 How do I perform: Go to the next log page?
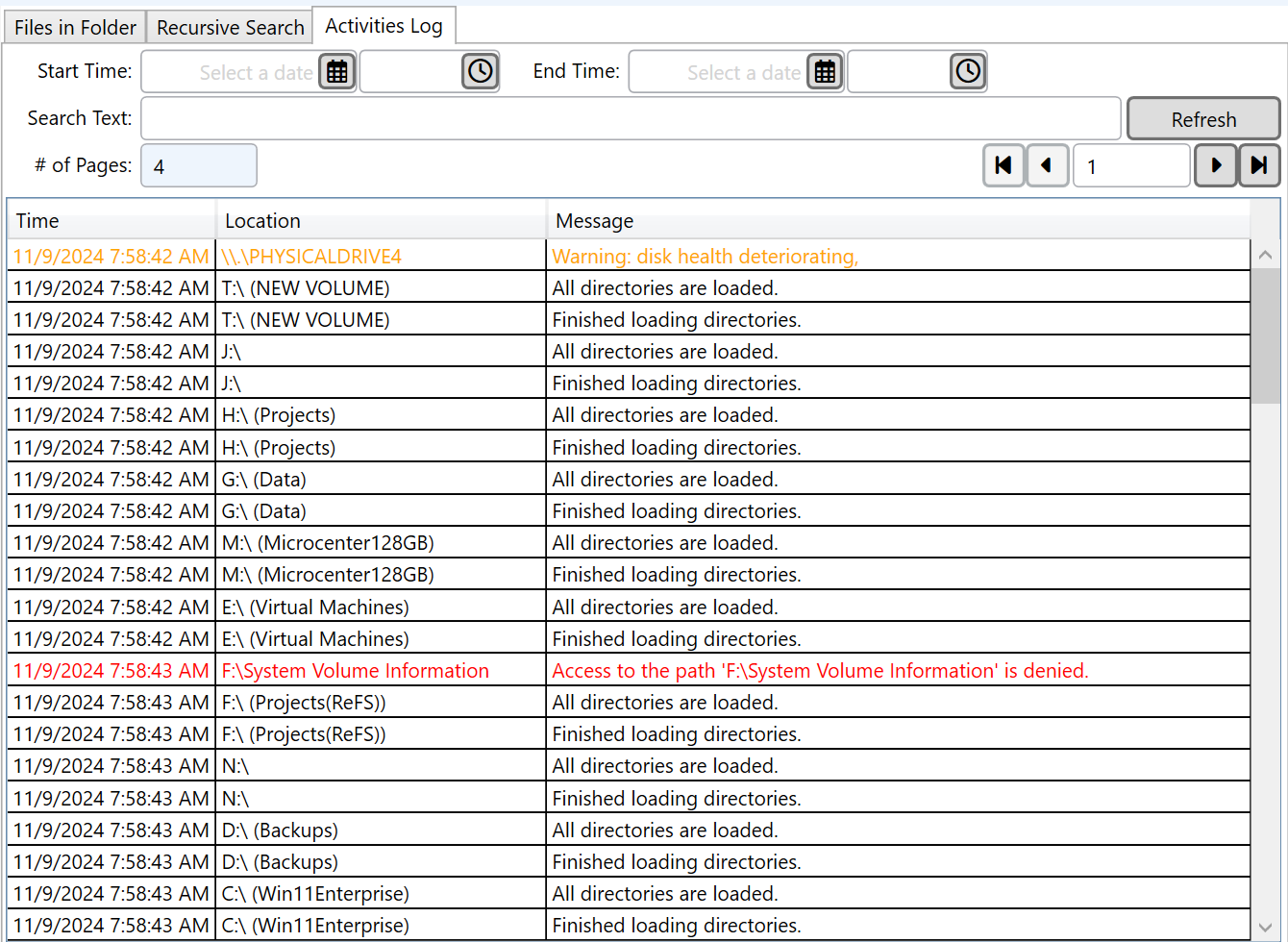(x=1216, y=165)
